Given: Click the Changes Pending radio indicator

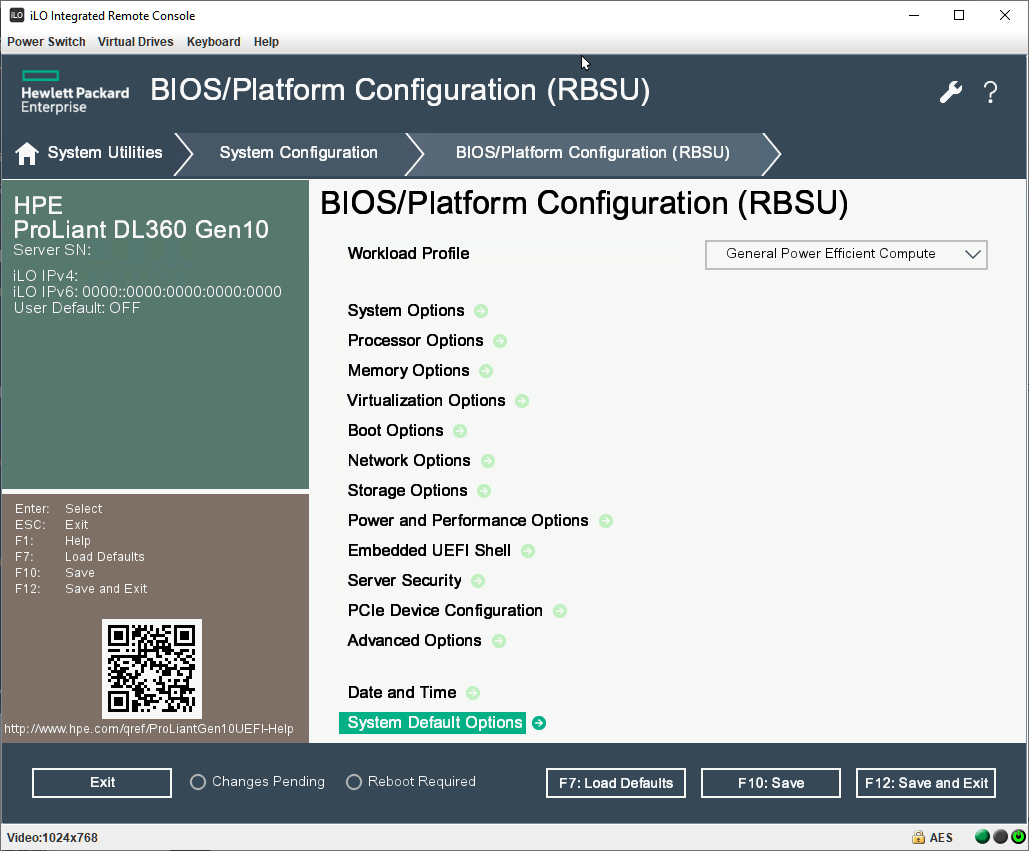Looking at the screenshot, I should (x=198, y=782).
